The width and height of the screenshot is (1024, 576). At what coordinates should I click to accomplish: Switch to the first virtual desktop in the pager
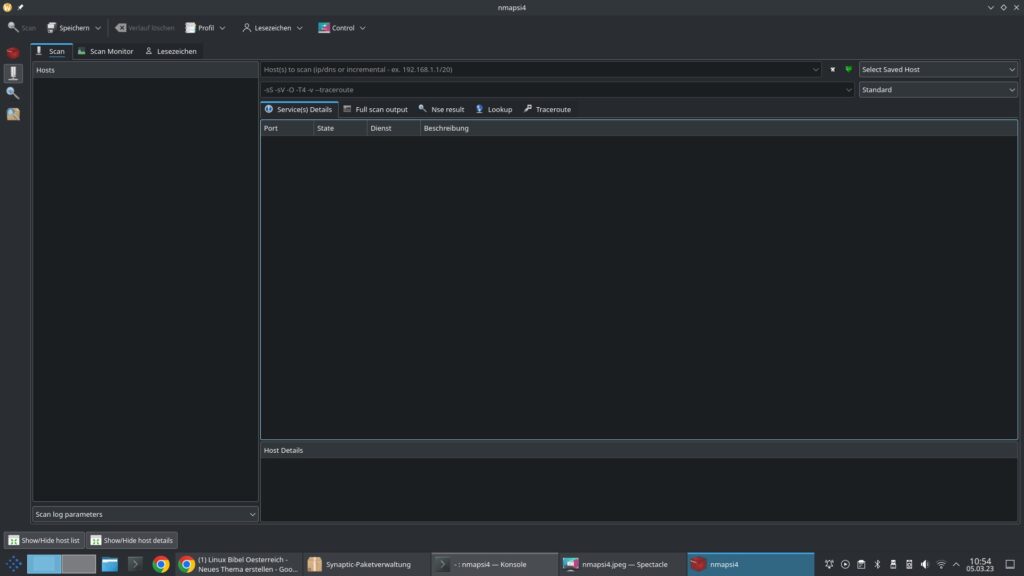[44, 564]
